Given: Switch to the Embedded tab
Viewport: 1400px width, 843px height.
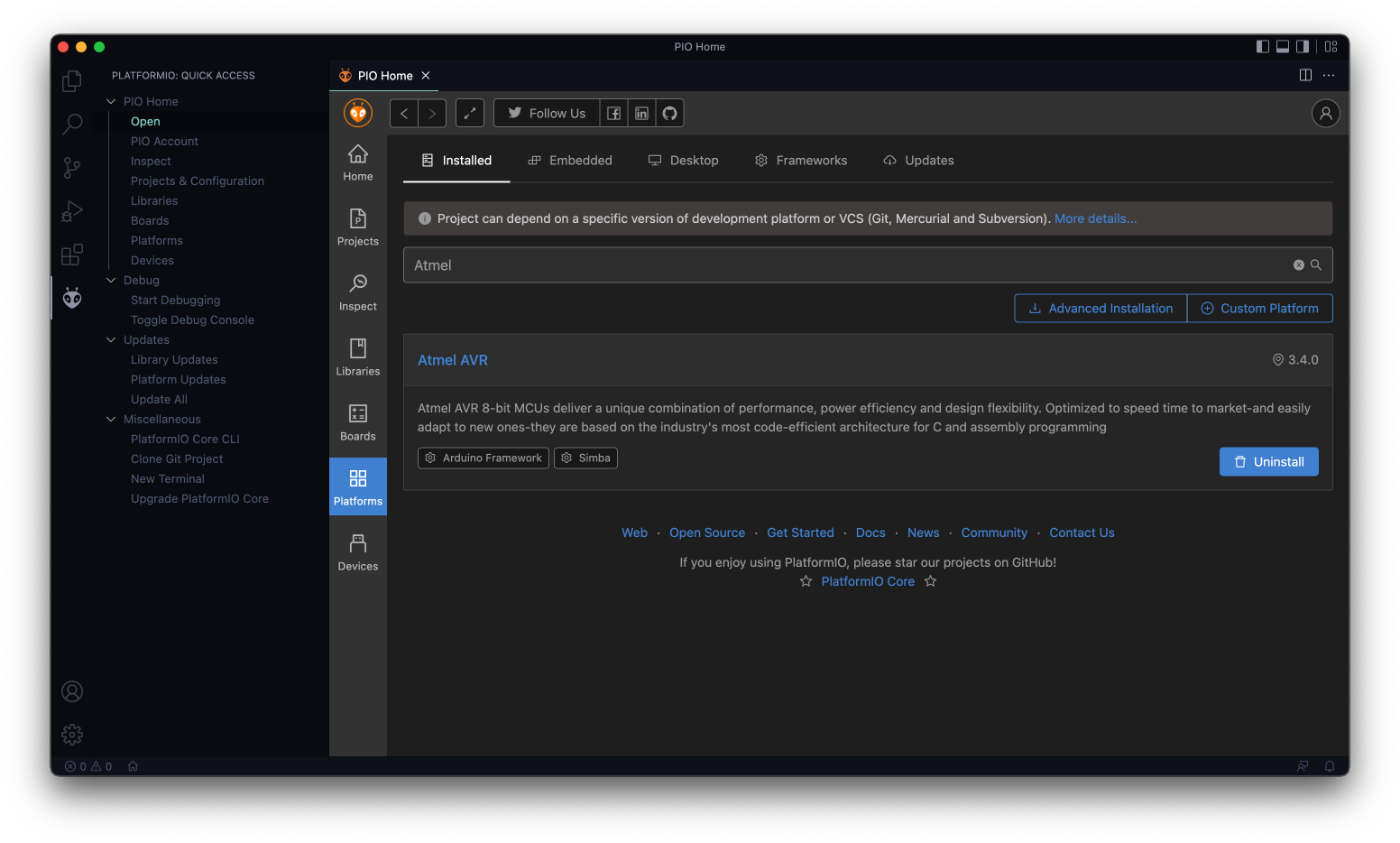Looking at the screenshot, I should click(570, 161).
